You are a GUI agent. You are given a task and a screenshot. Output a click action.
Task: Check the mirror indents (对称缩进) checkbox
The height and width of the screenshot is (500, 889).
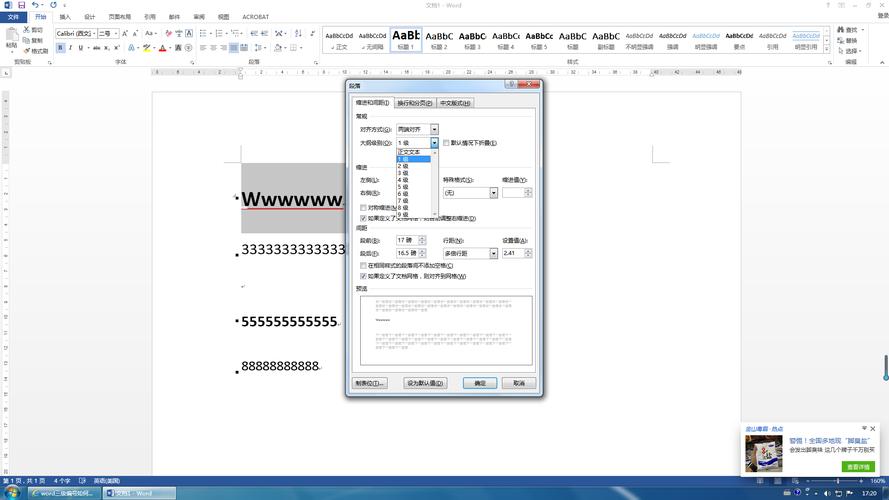point(363,208)
